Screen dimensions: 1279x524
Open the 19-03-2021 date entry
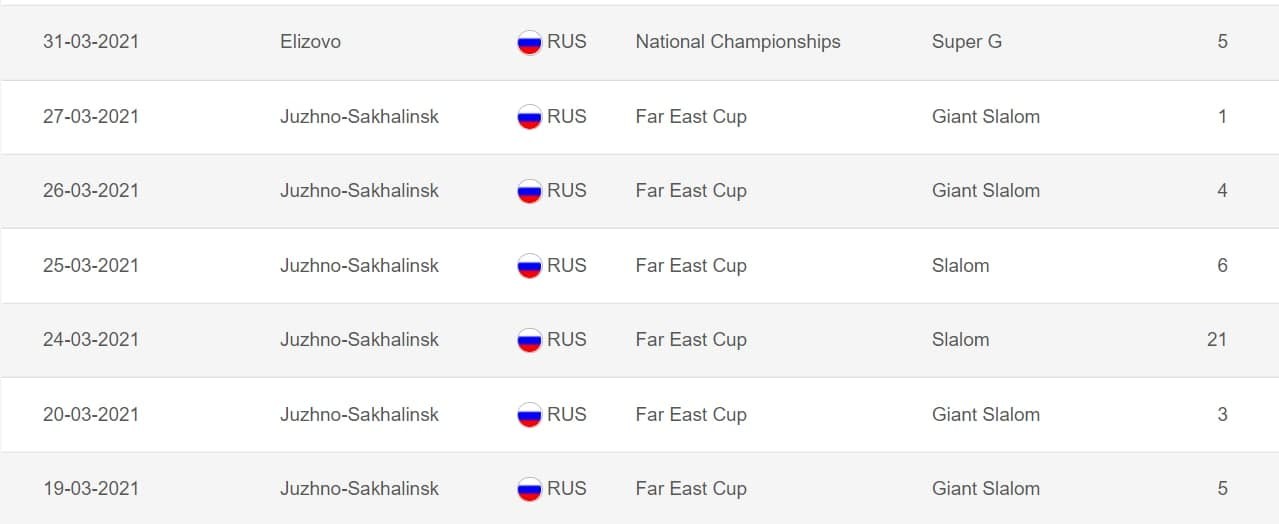coord(91,489)
